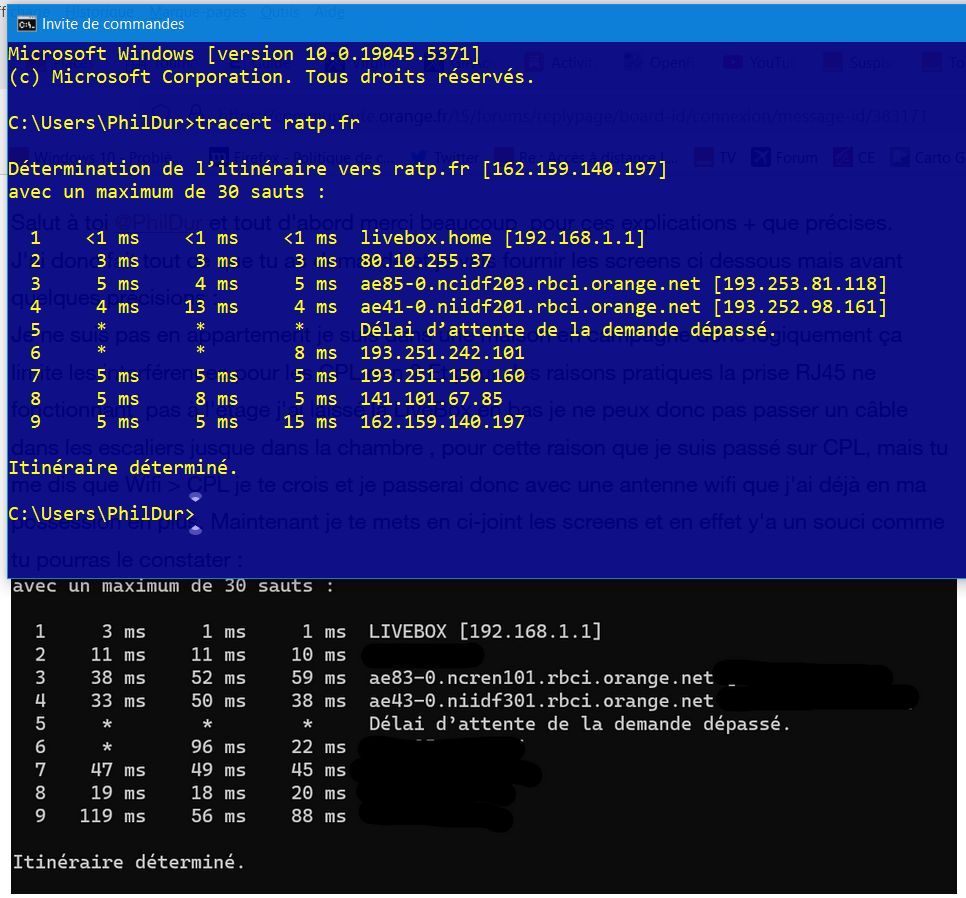Click the '119 ms' value in black hop 9
Image resolution: width=966 pixels, height=898 pixels.
(x=113, y=816)
